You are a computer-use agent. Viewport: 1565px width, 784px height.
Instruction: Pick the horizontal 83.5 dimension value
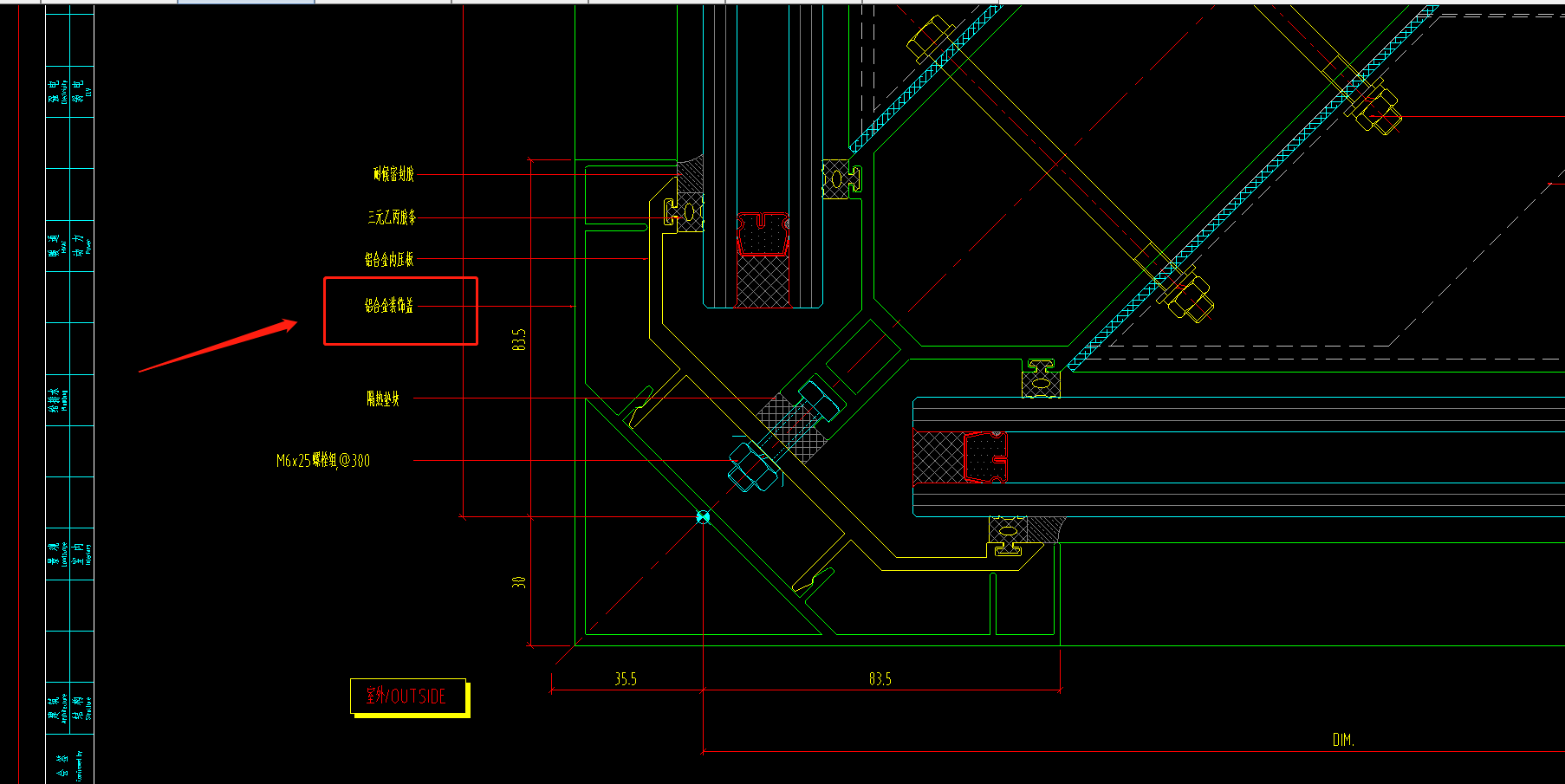tap(880, 679)
